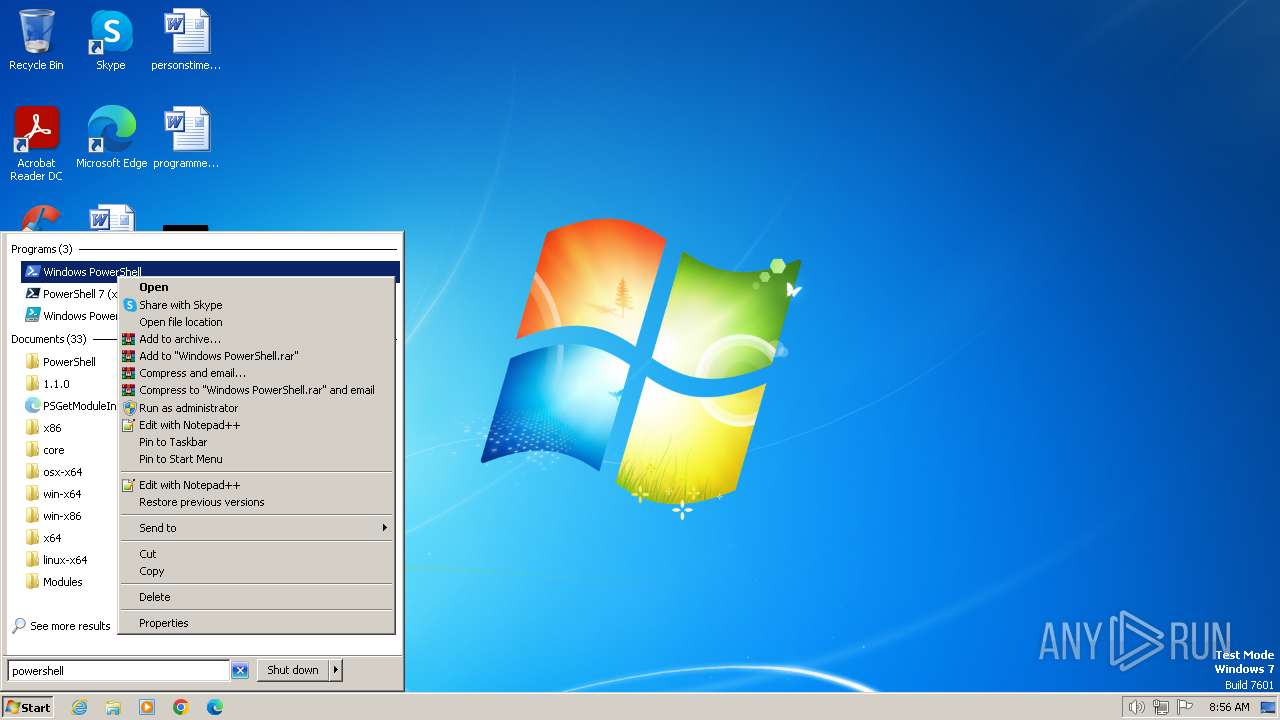1280x720 pixels.
Task: Open Acrobat Reader DC desktop shortcut
Action: (36, 144)
